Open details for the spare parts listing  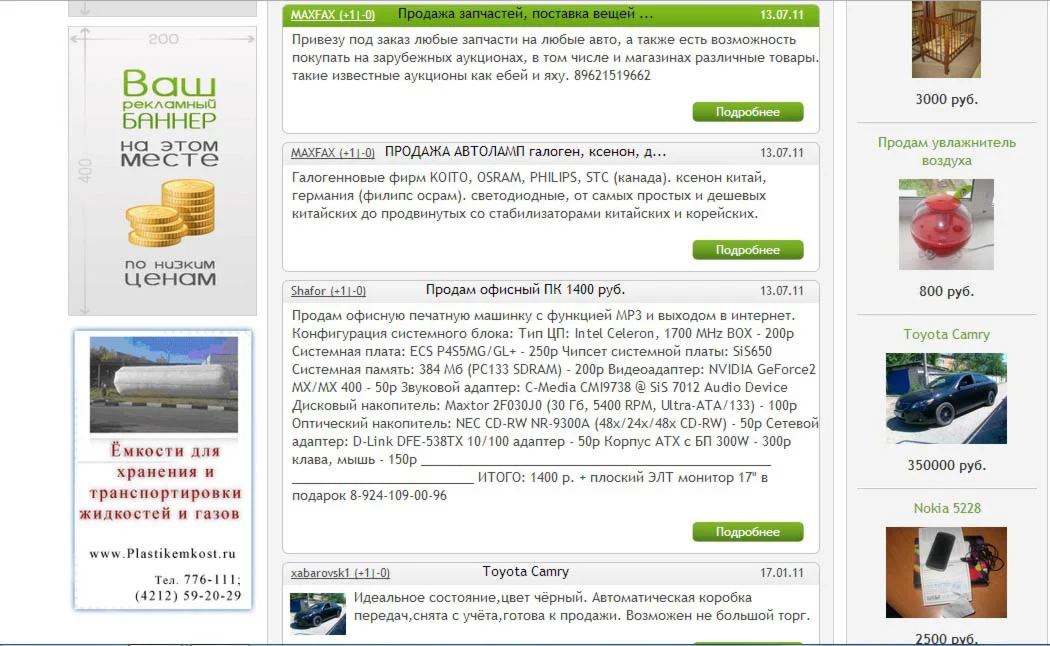(x=747, y=112)
